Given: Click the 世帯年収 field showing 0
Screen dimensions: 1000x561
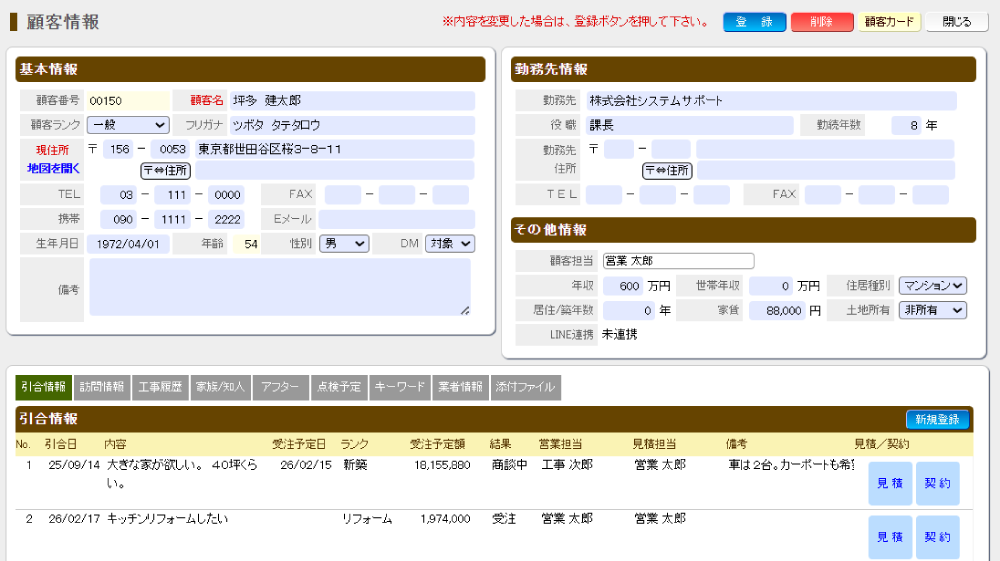Looking at the screenshot, I should (770, 286).
